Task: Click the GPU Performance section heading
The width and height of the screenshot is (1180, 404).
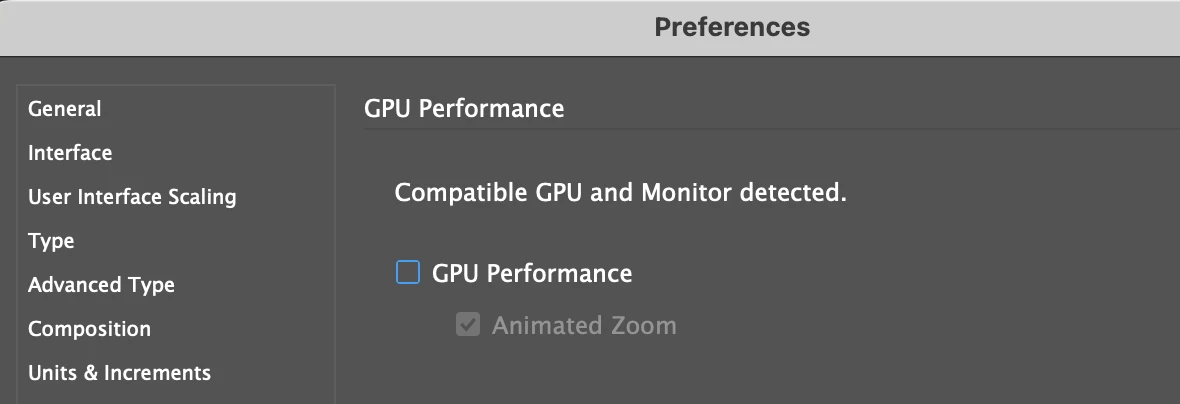Action: click(x=464, y=108)
